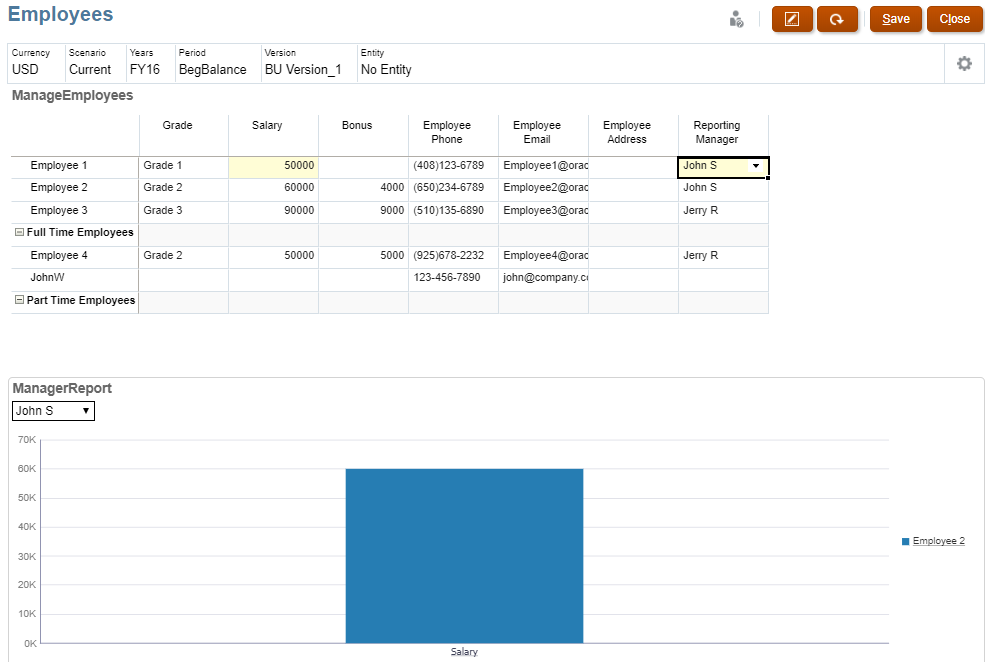
Task: Select the Current scenario in POV
Action: coord(90,69)
